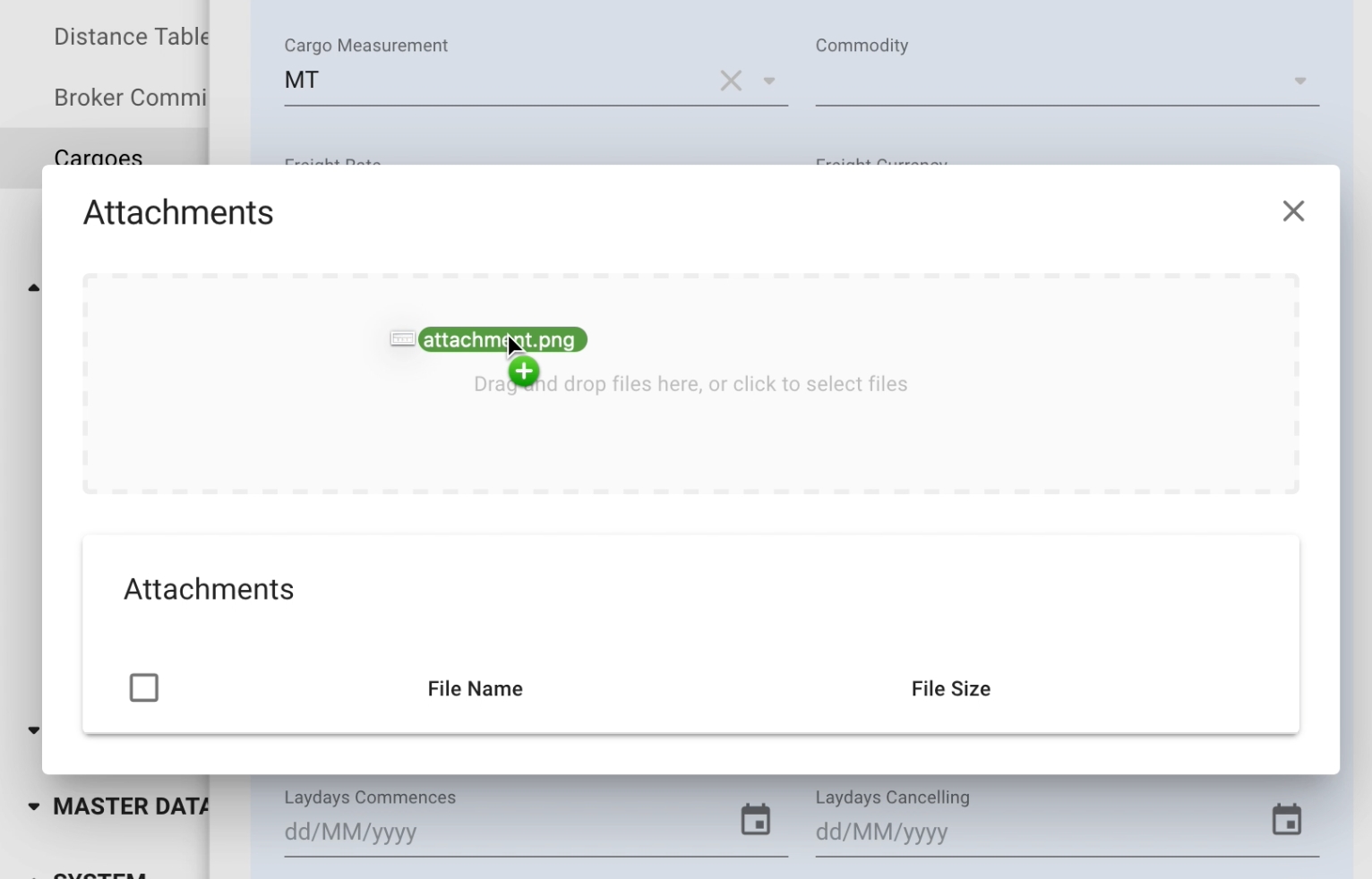
Task: Expand the MASTER DATA sidebar section
Action: (34, 806)
